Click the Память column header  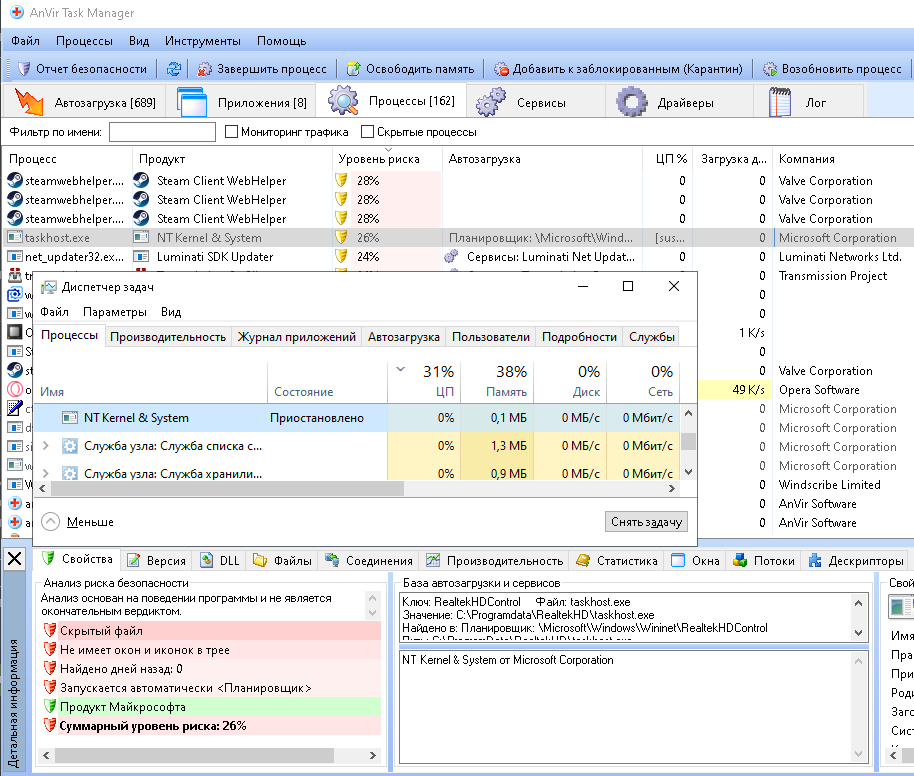click(x=497, y=382)
